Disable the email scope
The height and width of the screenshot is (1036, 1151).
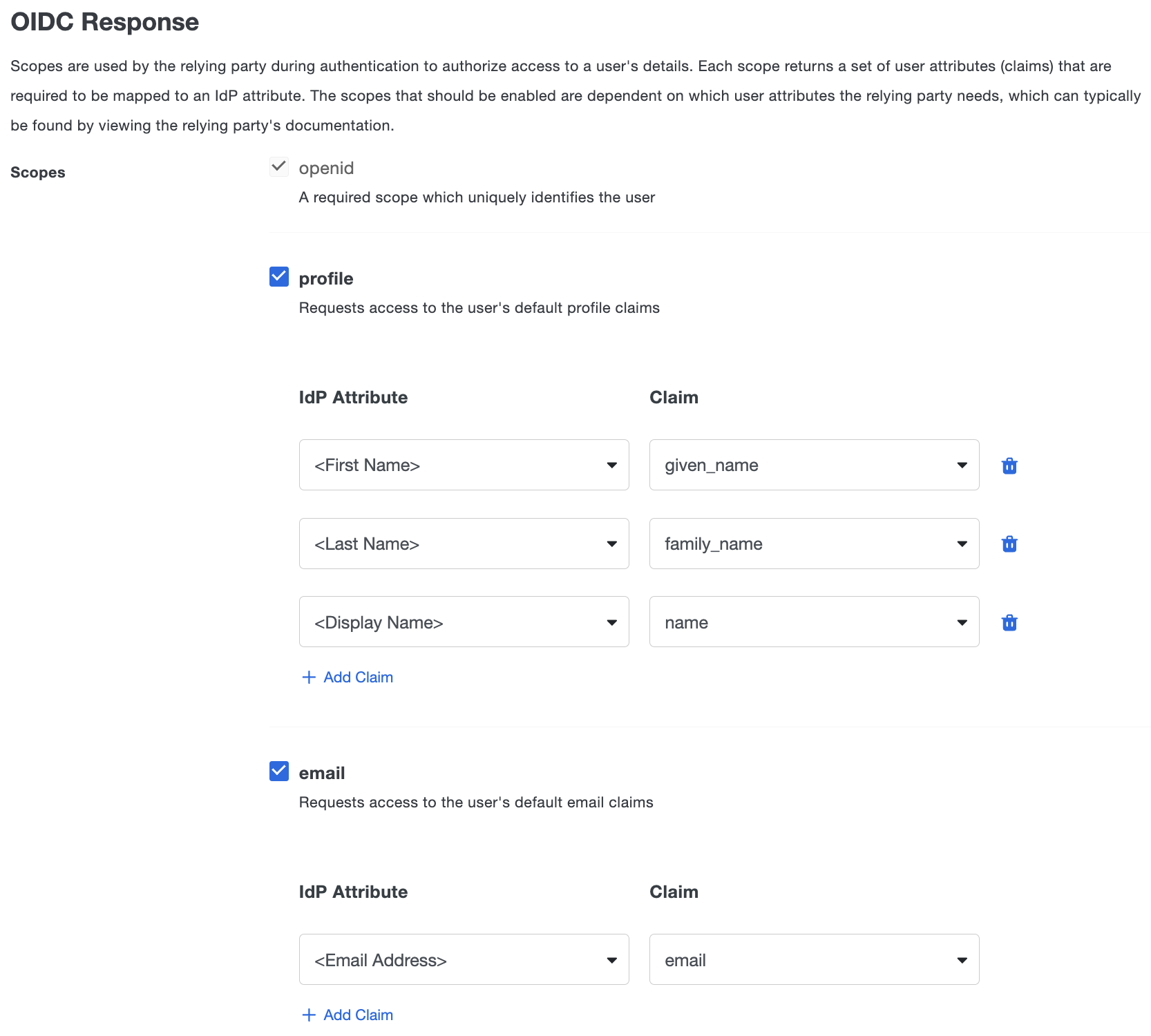[278, 771]
